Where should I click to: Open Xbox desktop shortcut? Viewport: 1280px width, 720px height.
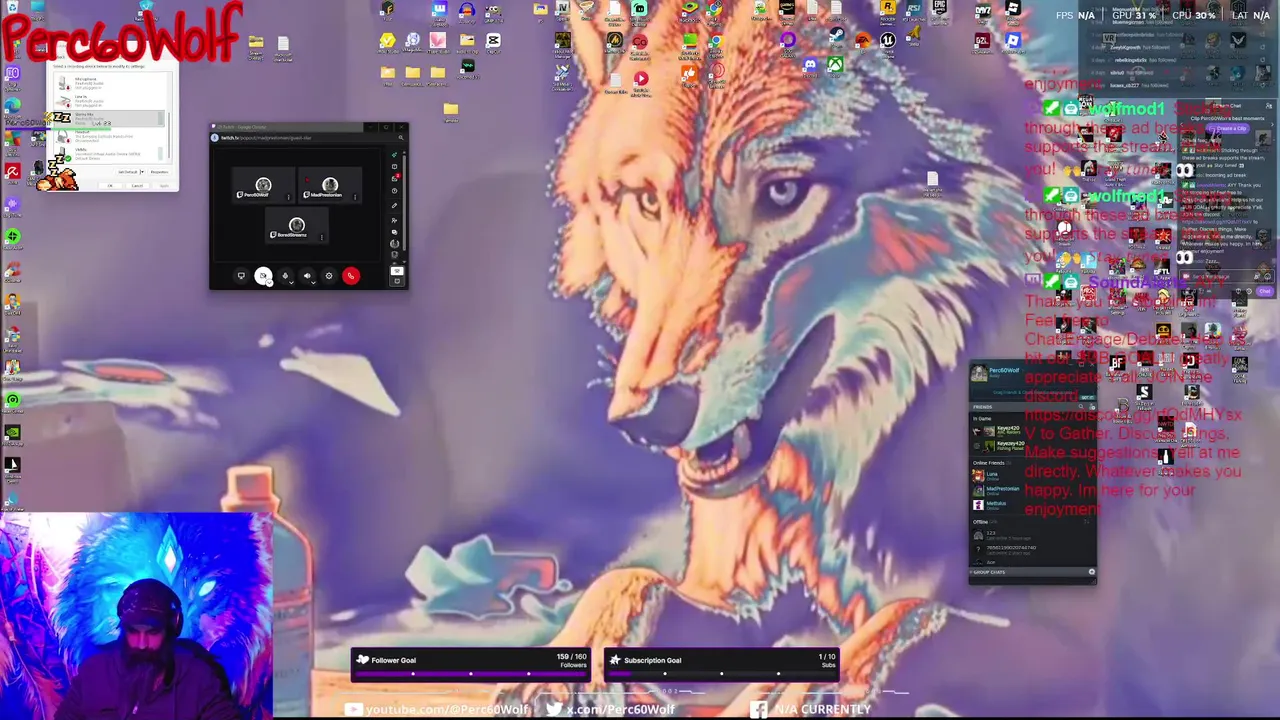[x=835, y=66]
